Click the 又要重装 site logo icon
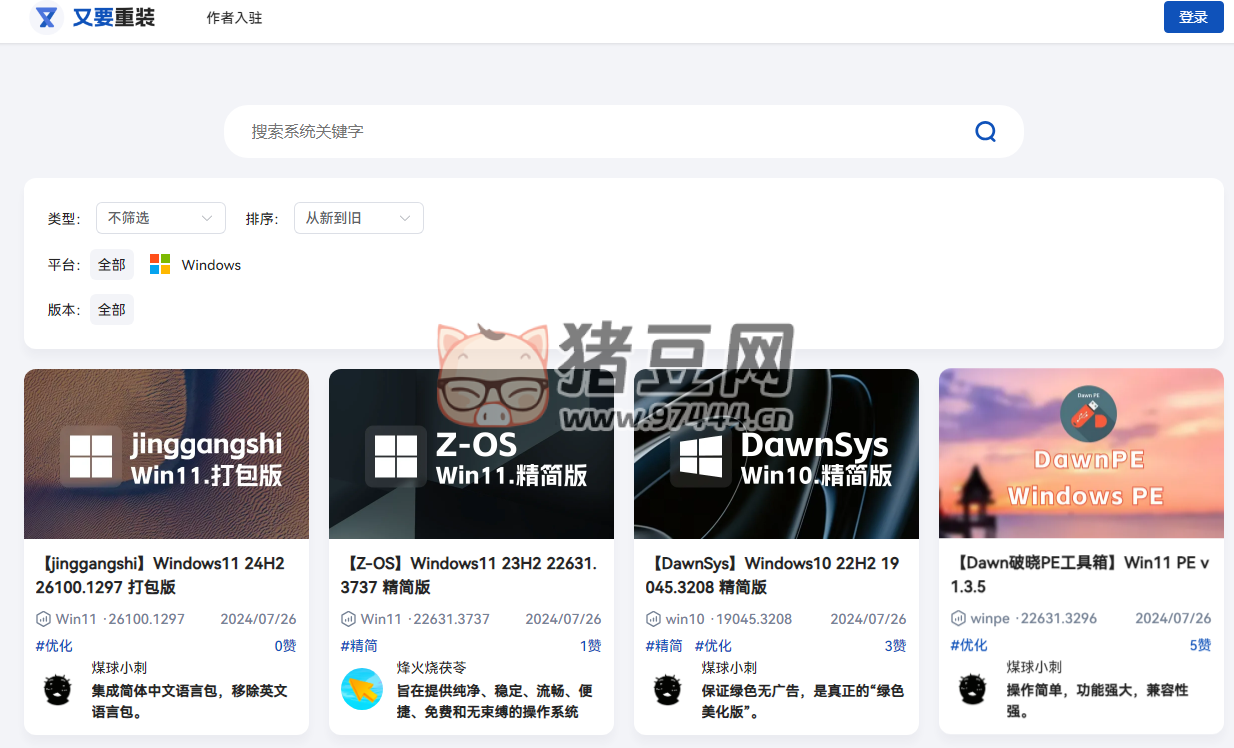This screenshot has width=1234, height=748. click(x=46, y=17)
